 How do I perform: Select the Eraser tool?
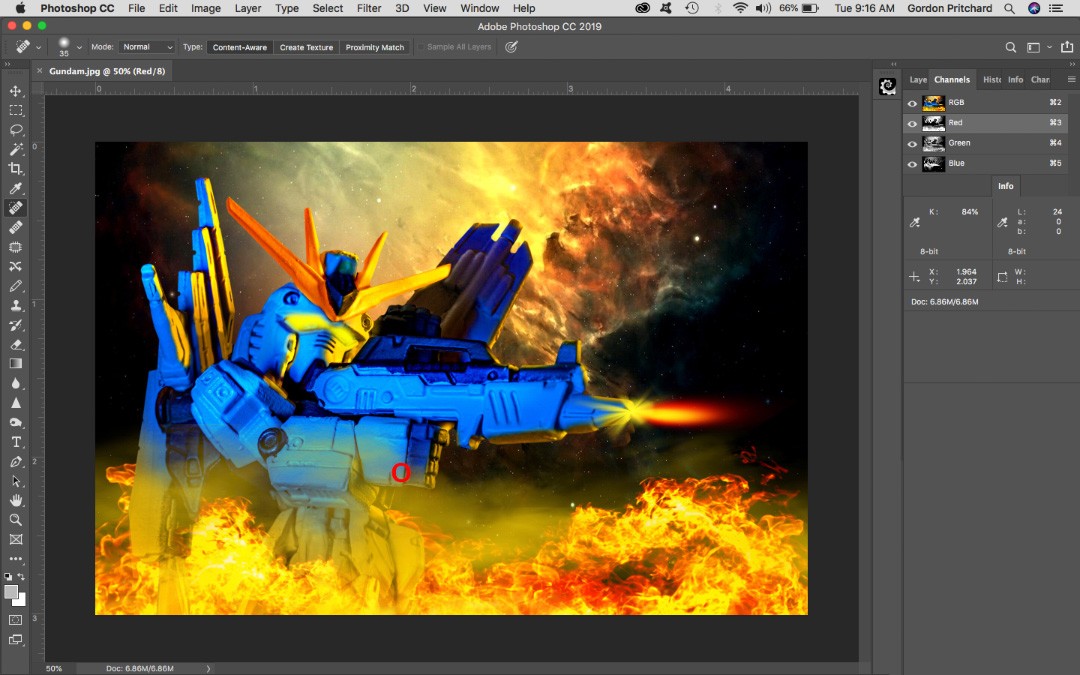click(16, 344)
